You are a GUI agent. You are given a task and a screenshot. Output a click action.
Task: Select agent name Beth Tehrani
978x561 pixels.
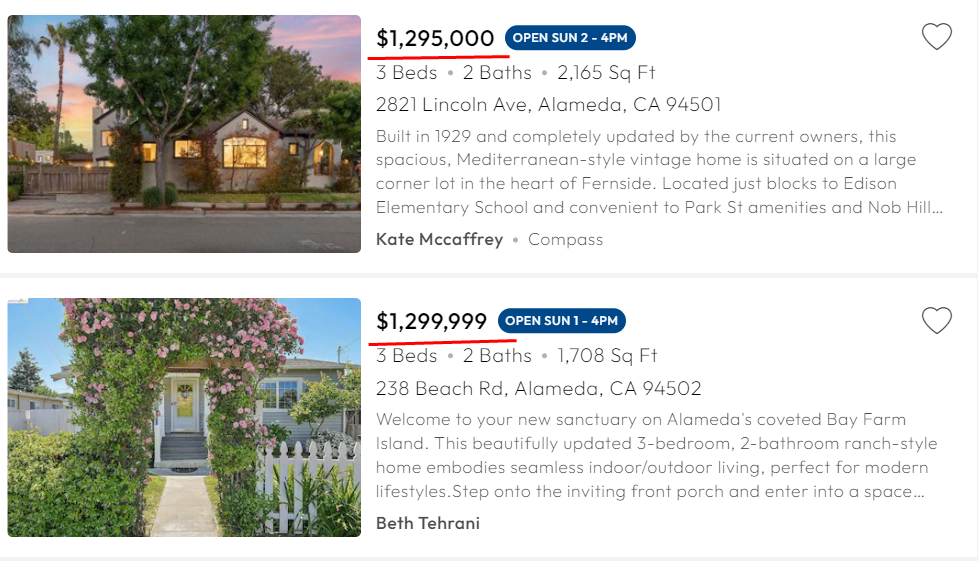point(428,523)
